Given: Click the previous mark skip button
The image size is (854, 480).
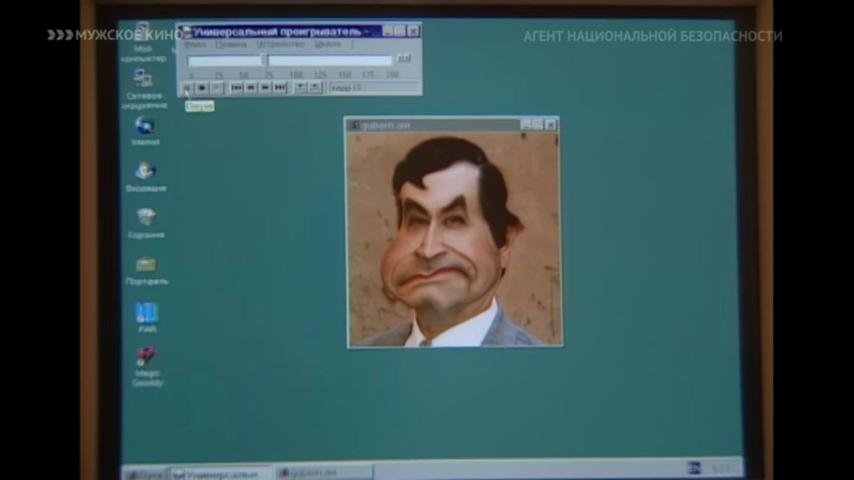Looking at the screenshot, I should pyautogui.click(x=237, y=88).
